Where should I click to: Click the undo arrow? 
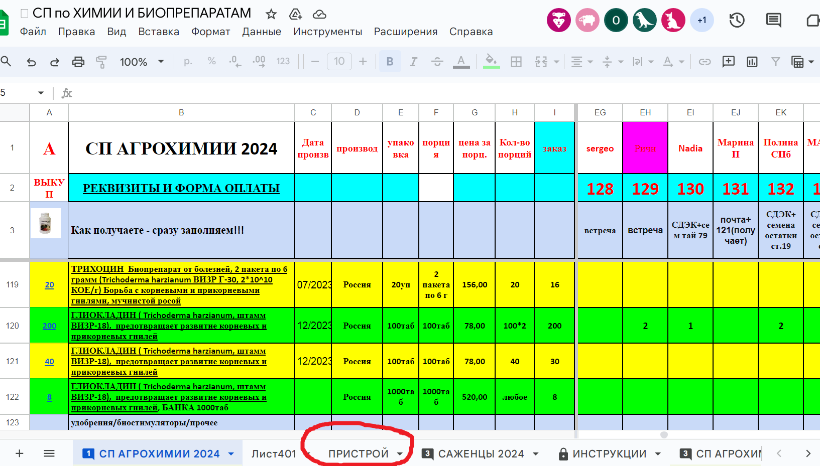click(31, 62)
